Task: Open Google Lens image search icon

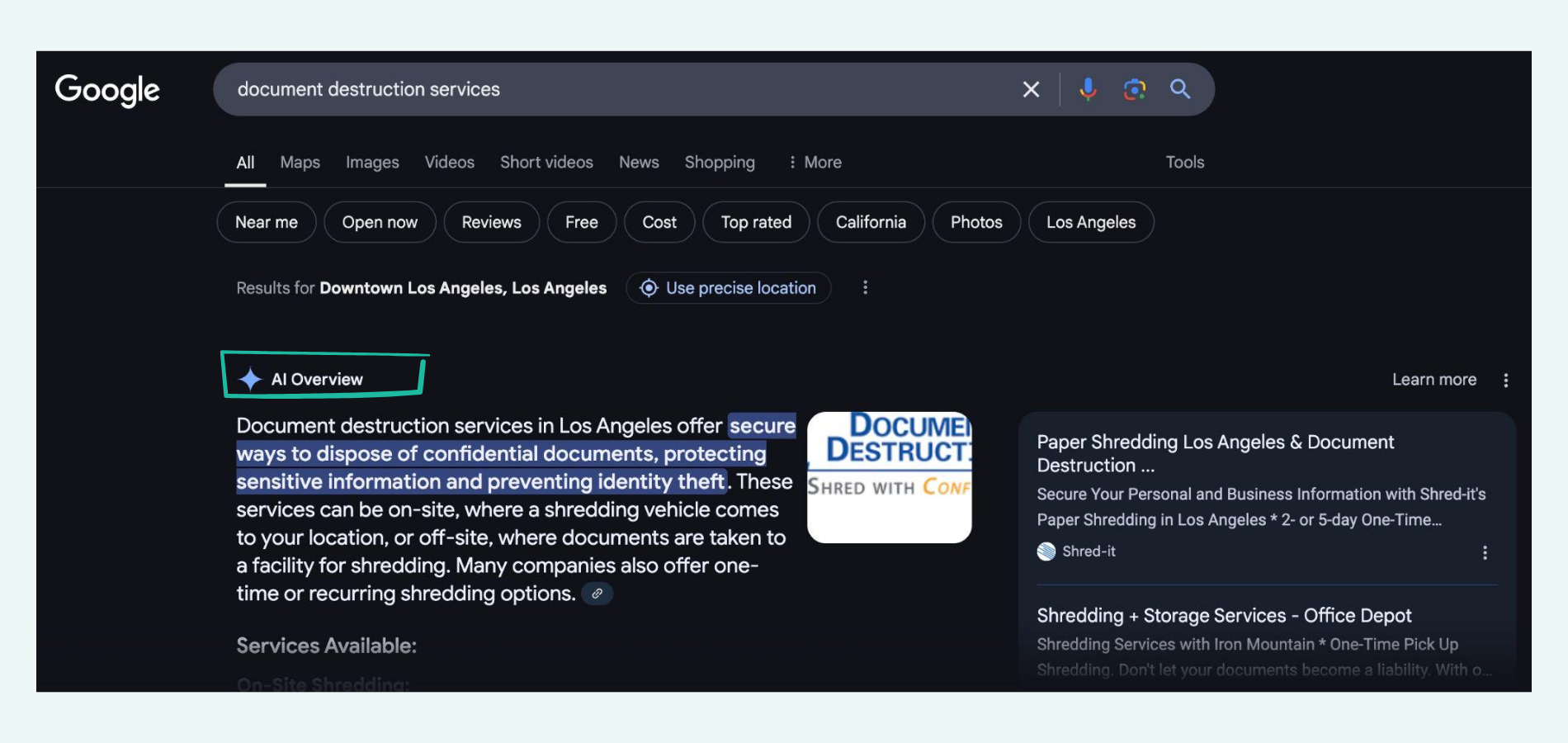Action: click(1135, 89)
